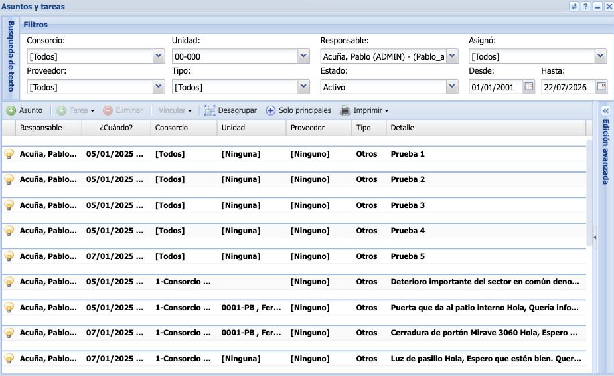Click lightbulb icon on Puerta que da row

click(9, 307)
